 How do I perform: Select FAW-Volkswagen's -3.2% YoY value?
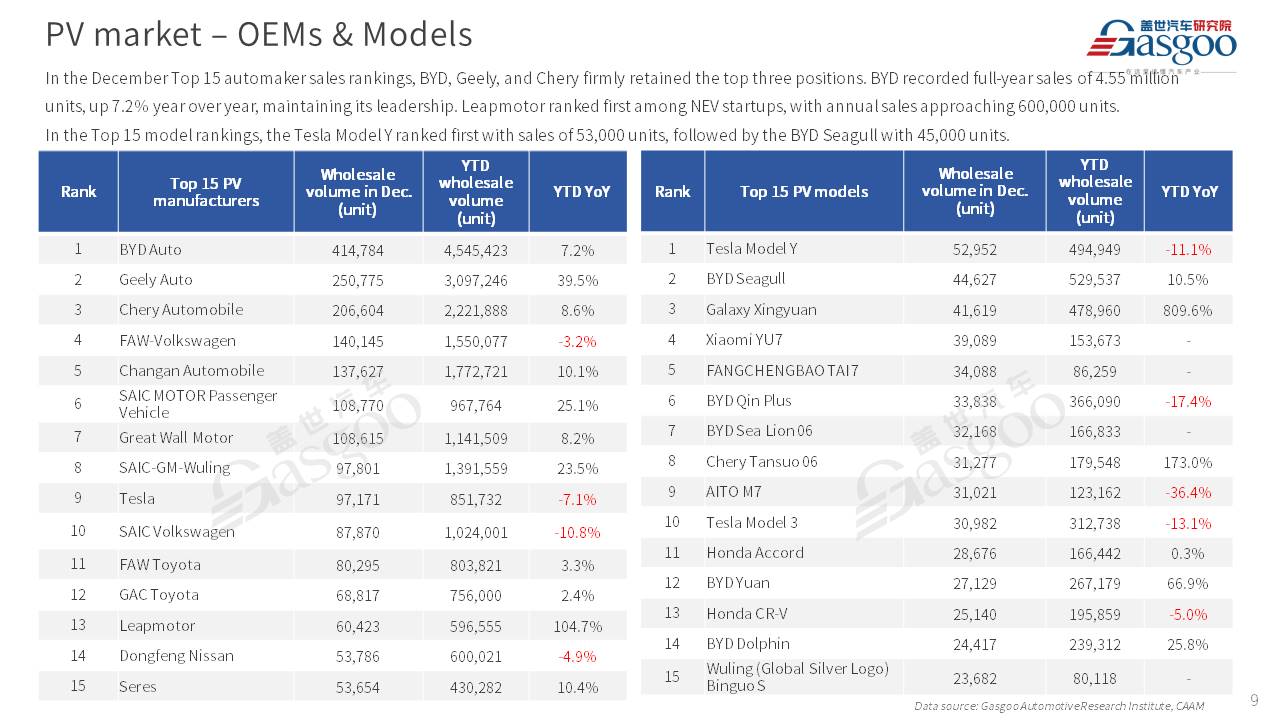(x=577, y=341)
